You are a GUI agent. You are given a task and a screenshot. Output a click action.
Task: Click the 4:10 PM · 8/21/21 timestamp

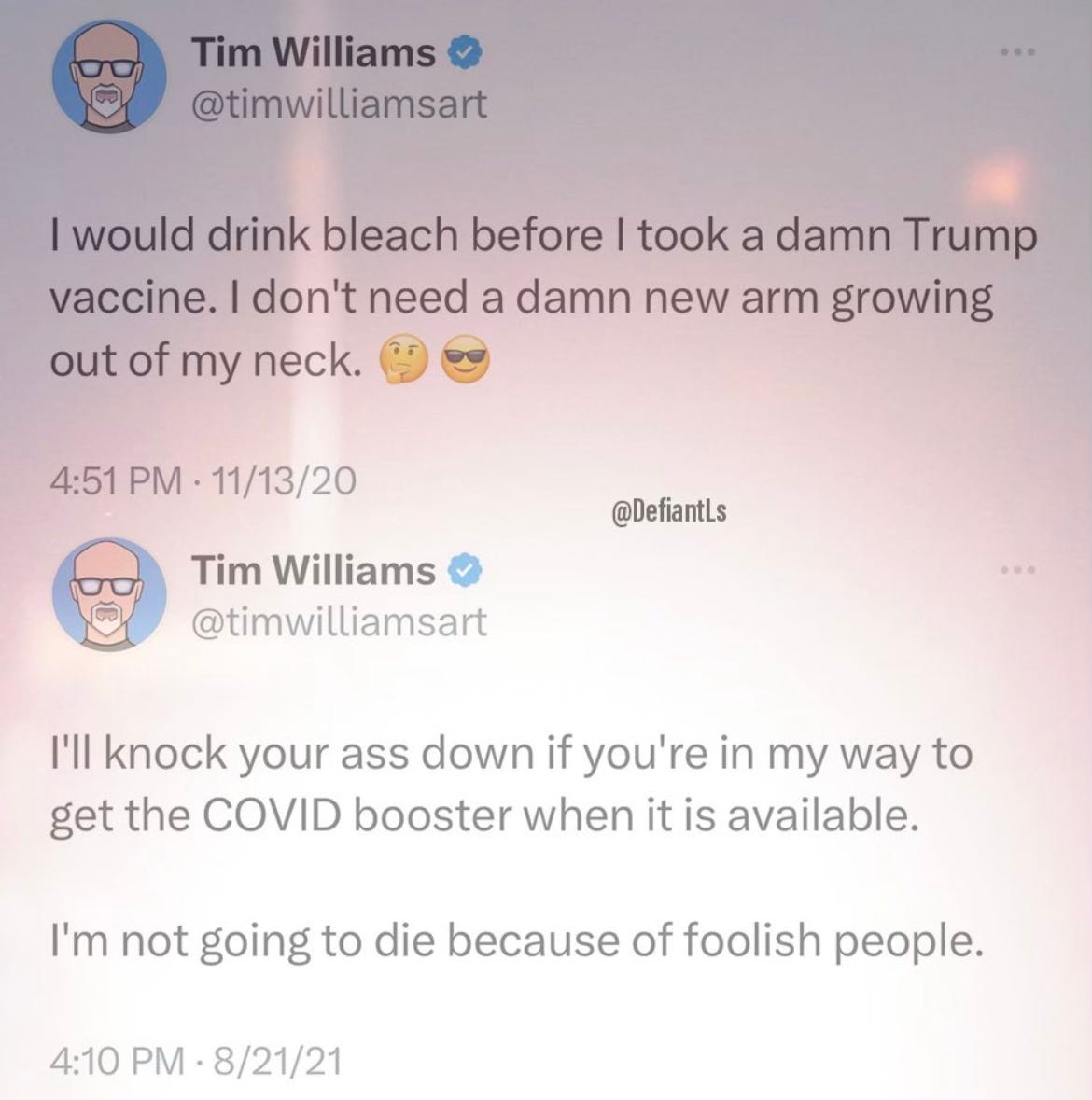[x=196, y=1062]
